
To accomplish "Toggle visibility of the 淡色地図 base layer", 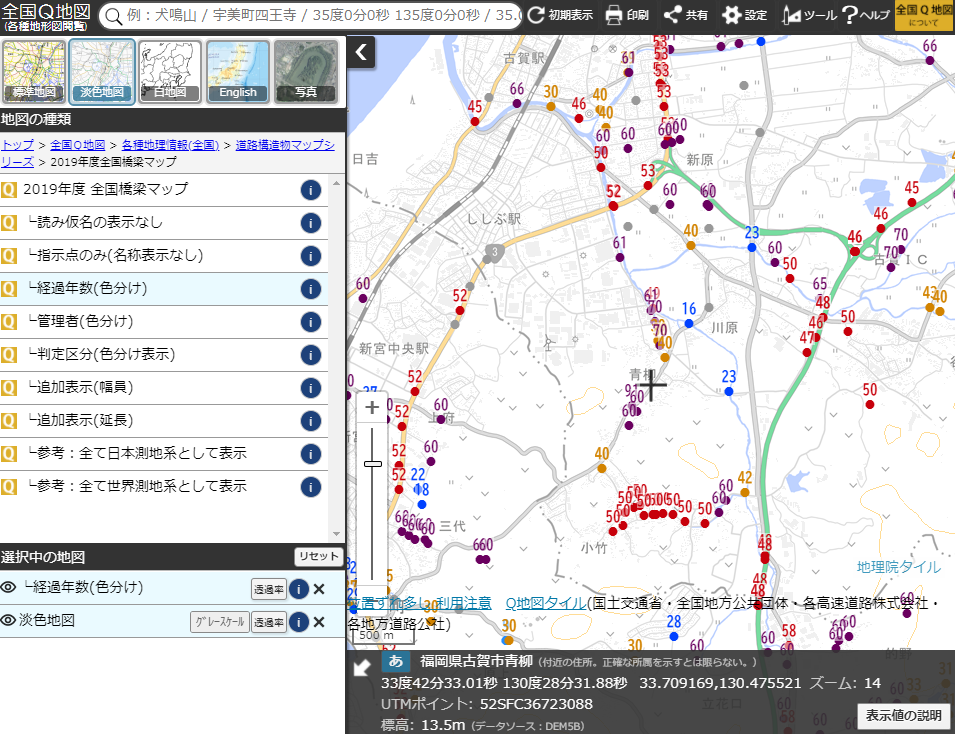I will pyautogui.click(x=10, y=621).
